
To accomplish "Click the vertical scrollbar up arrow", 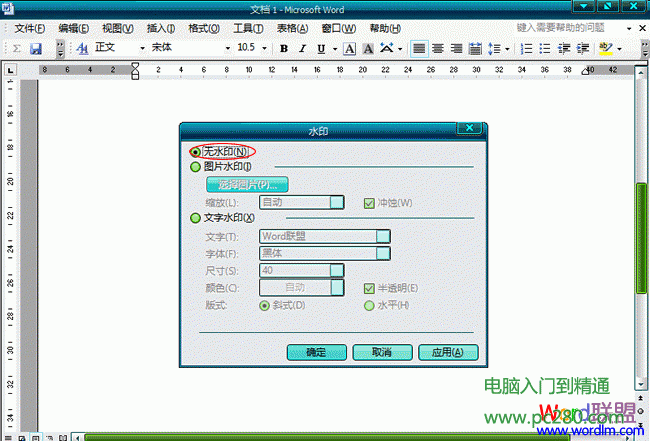I will click(x=641, y=73).
